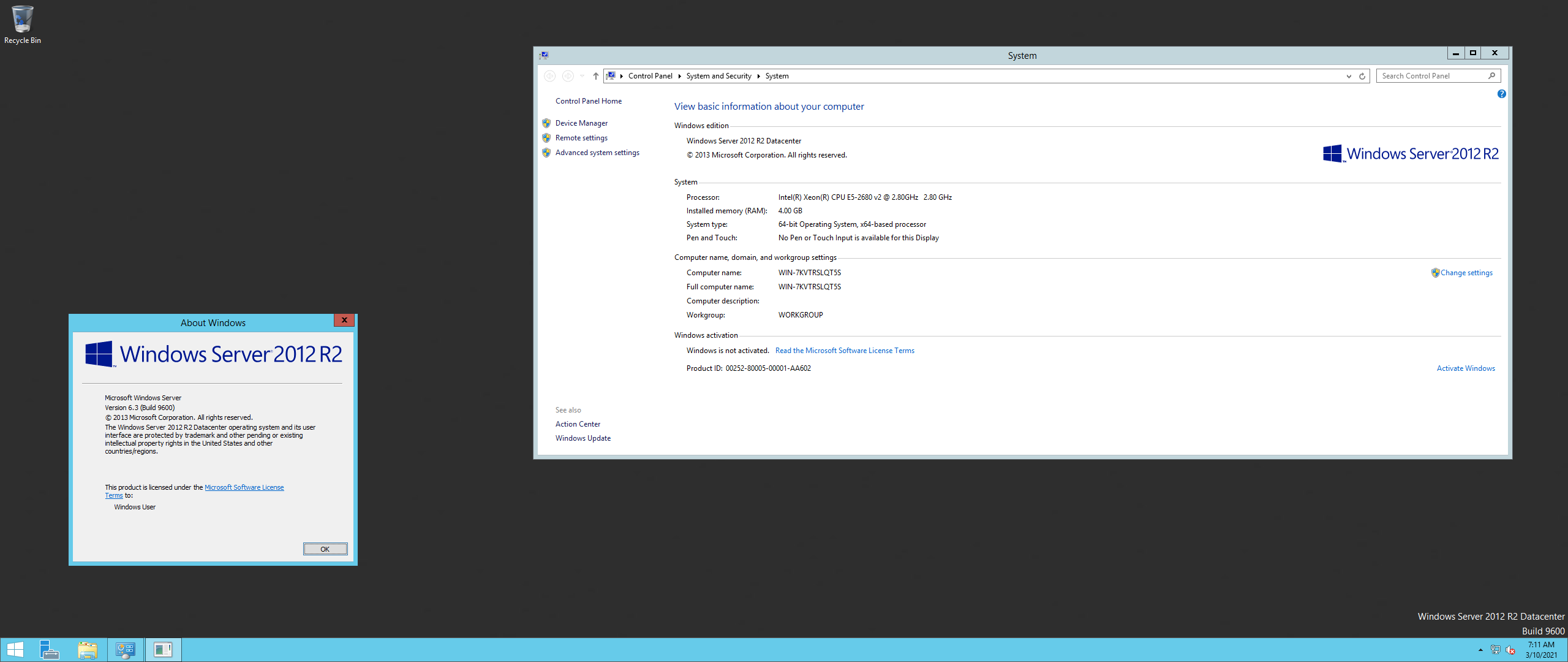Image resolution: width=1568 pixels, height=662 pixels.
Task: Open the taskbar clock showing 7:11 AM
Action: click(1541, 650)
